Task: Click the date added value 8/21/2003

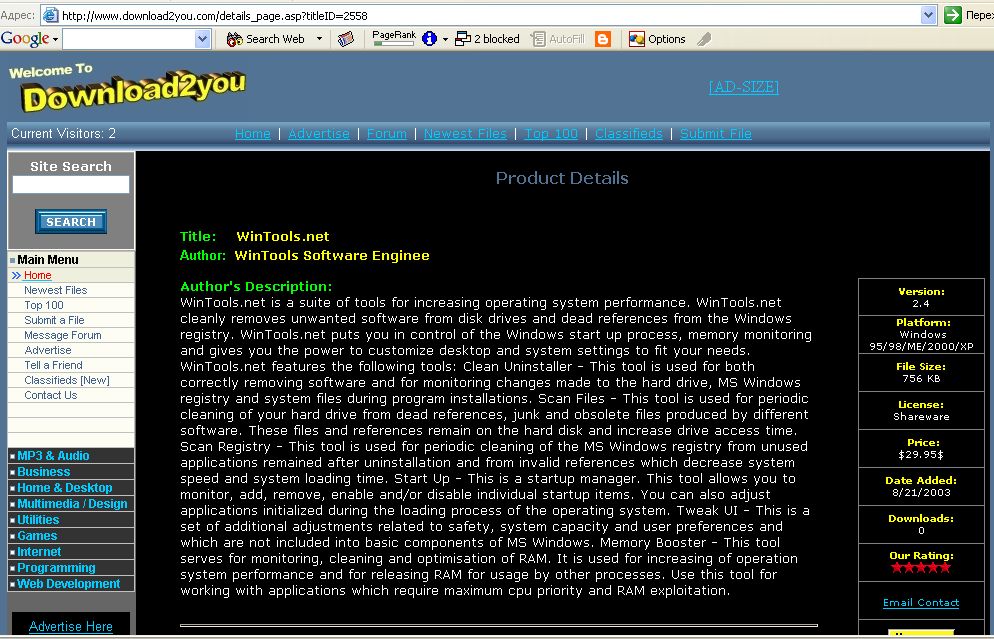Action: tap(921, 492)
